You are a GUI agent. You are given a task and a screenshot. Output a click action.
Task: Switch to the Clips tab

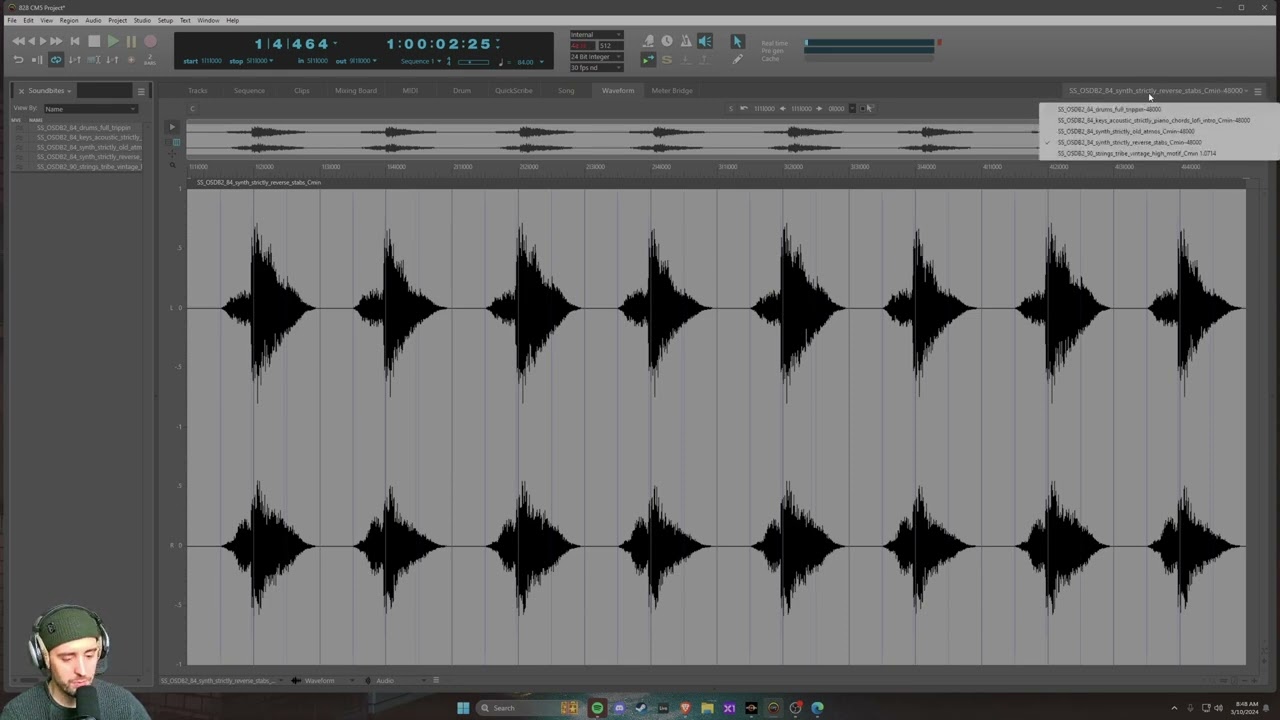point(302,91)
